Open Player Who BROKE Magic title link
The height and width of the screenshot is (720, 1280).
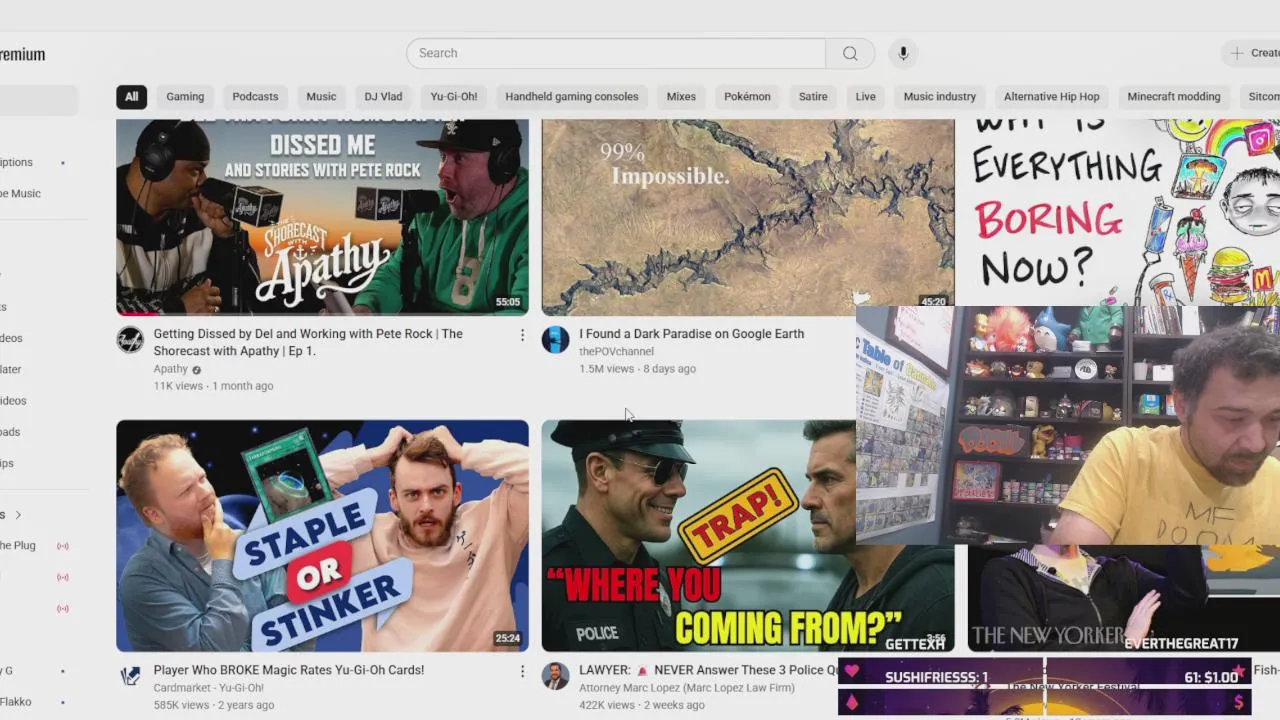(x=289, y=670)
